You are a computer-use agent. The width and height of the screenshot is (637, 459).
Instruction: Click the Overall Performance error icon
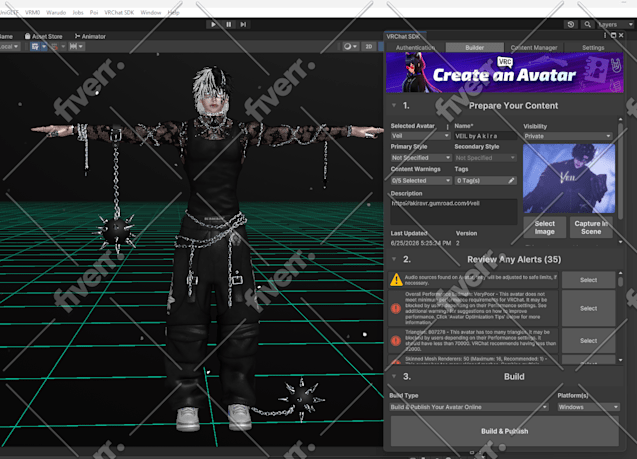coord(396,308)
